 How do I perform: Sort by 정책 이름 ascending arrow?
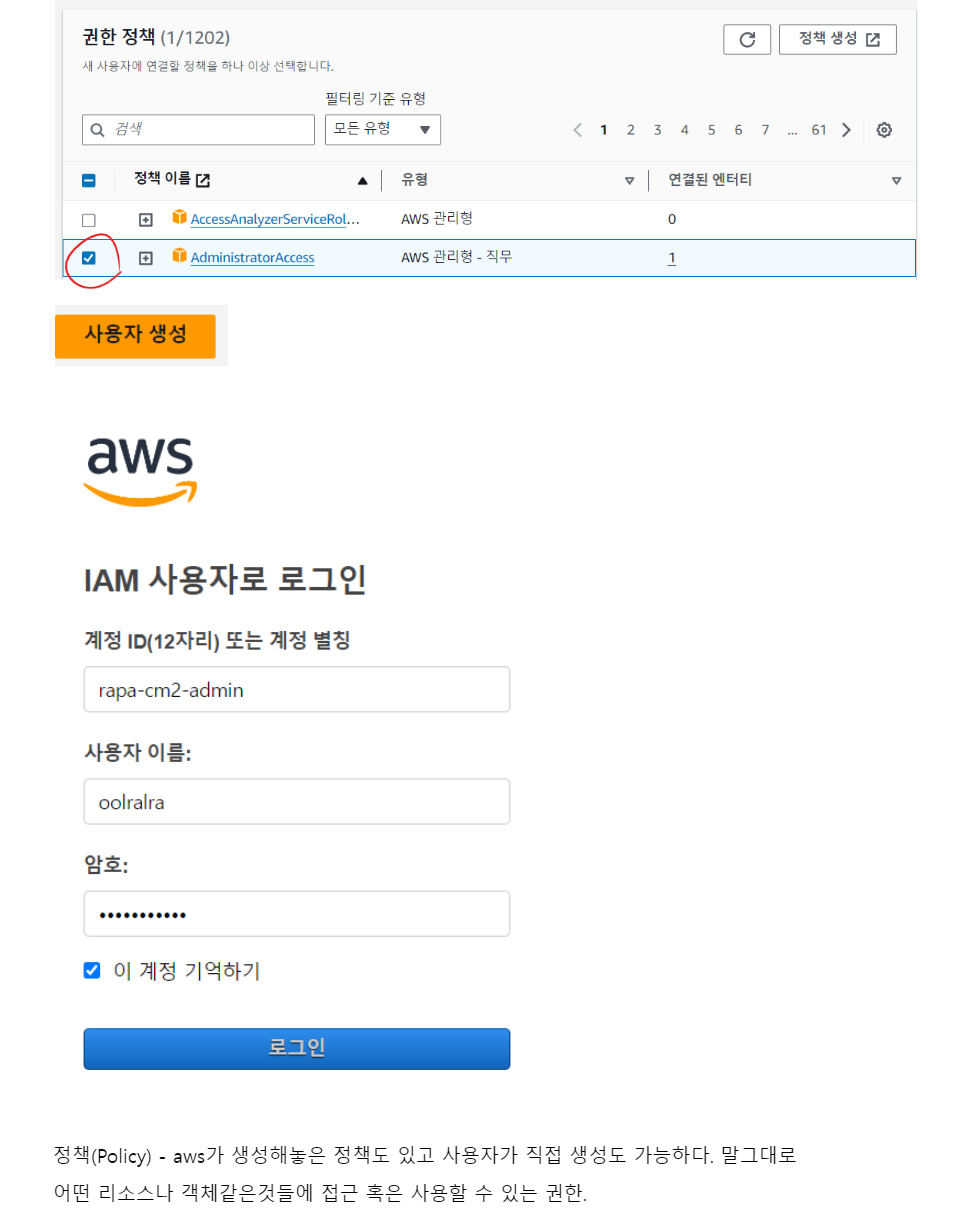362,181
